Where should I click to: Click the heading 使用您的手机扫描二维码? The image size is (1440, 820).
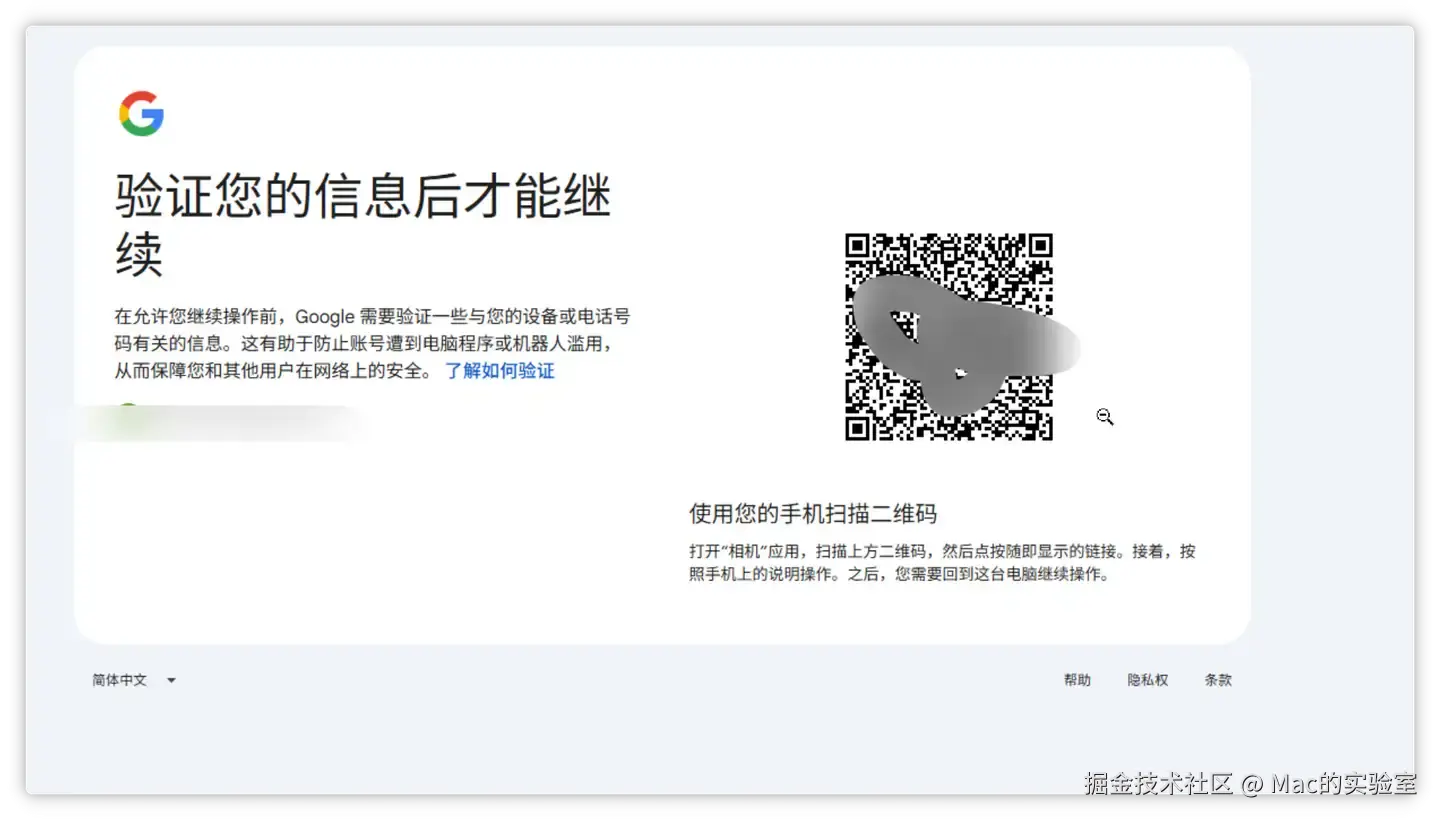coord(813,514)
